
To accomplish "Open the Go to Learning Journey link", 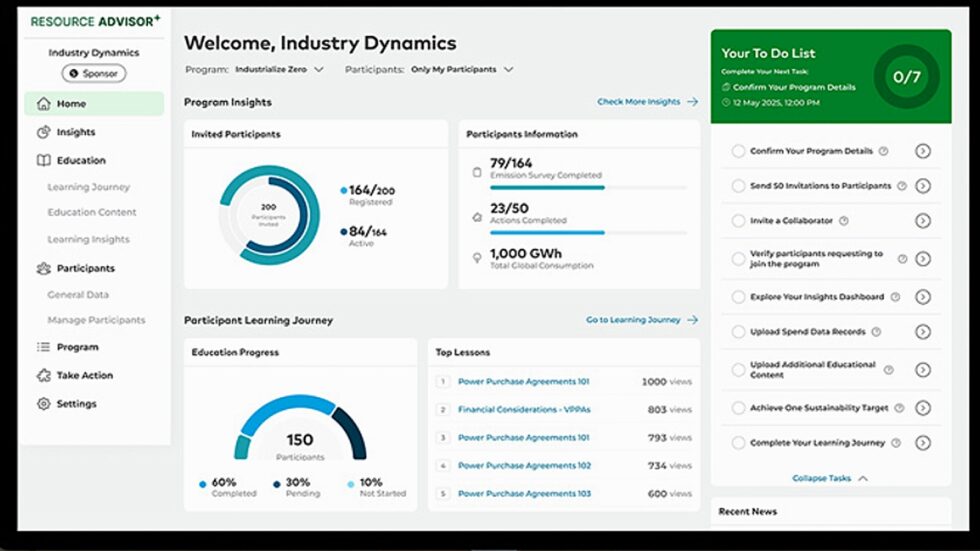I will point(641,320).
